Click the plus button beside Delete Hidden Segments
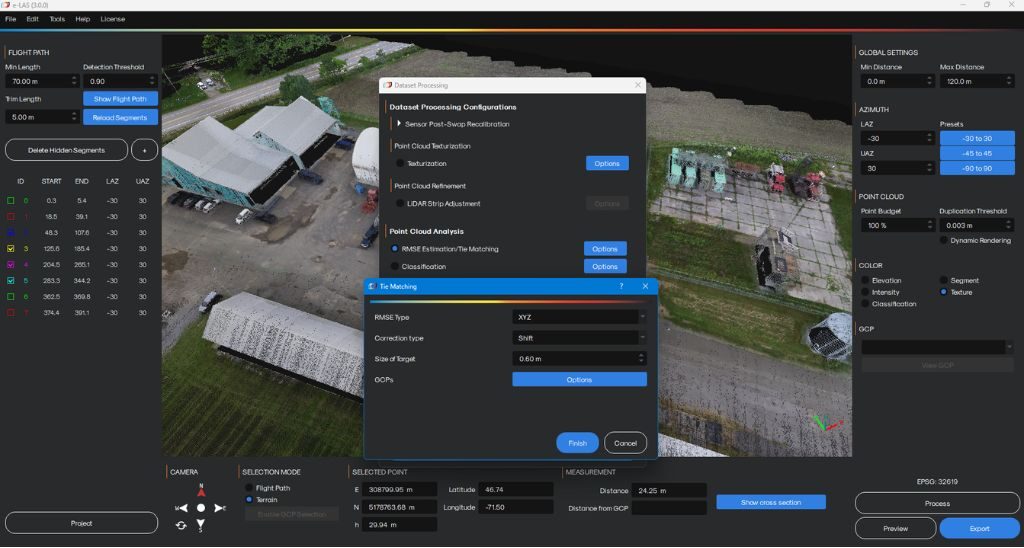 [x=144, y=149]
